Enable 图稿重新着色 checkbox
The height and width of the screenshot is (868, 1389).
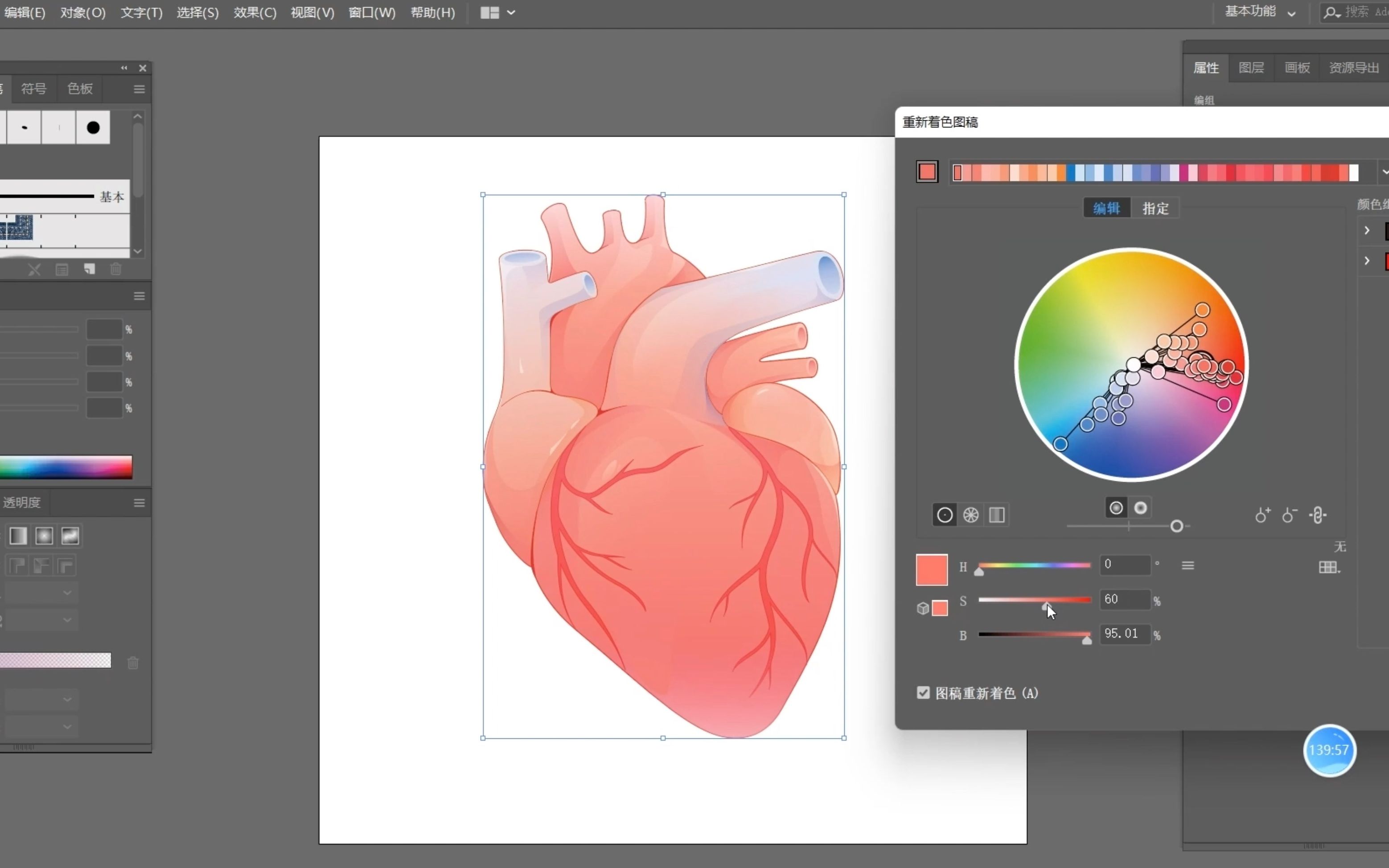point(922,693)
